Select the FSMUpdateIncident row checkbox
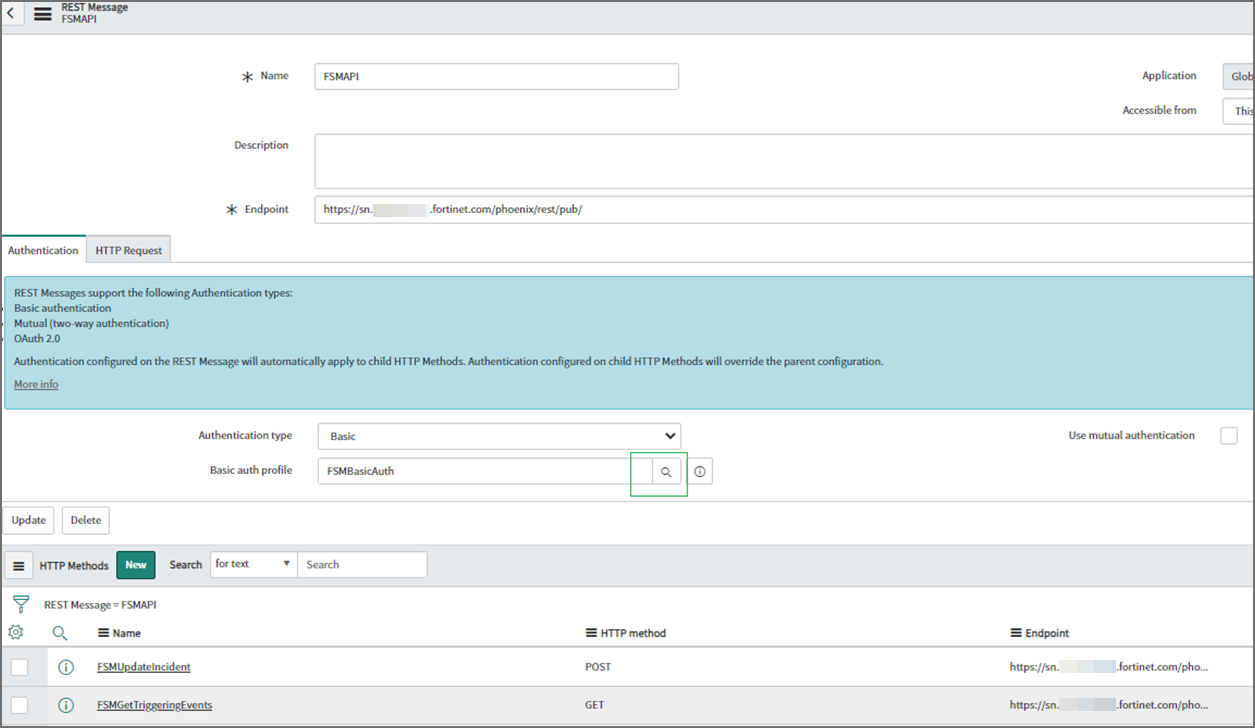The width and height of the screenshot is (1255, 728). [x=20, y=667]
